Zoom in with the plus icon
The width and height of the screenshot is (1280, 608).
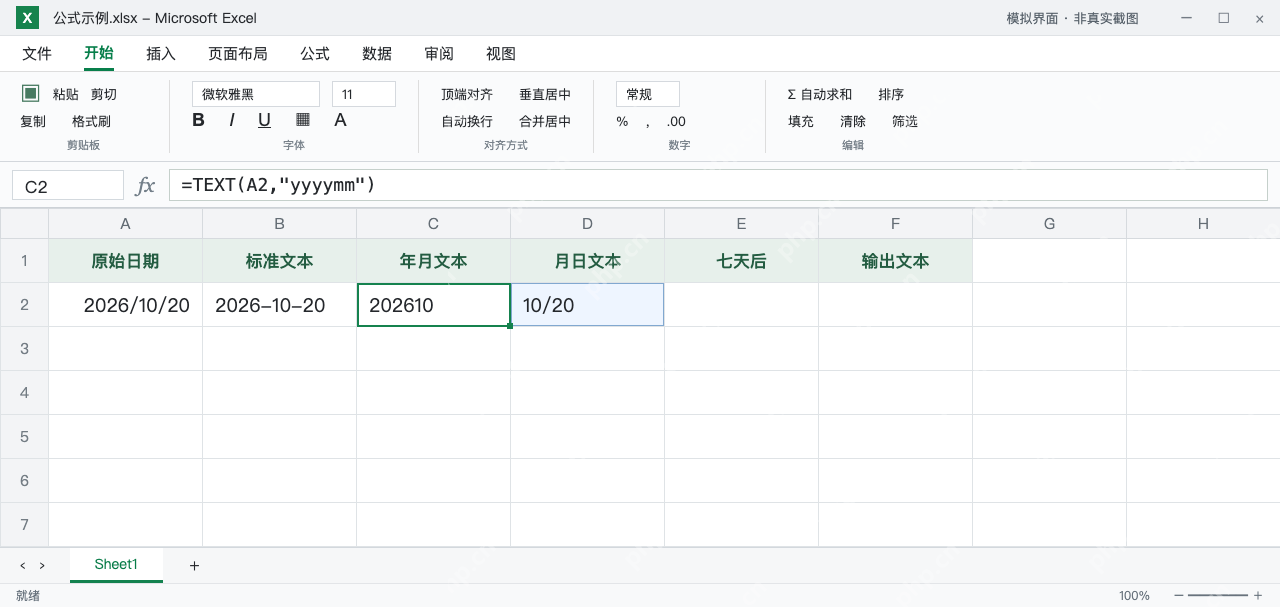(x=1258, y=595)
